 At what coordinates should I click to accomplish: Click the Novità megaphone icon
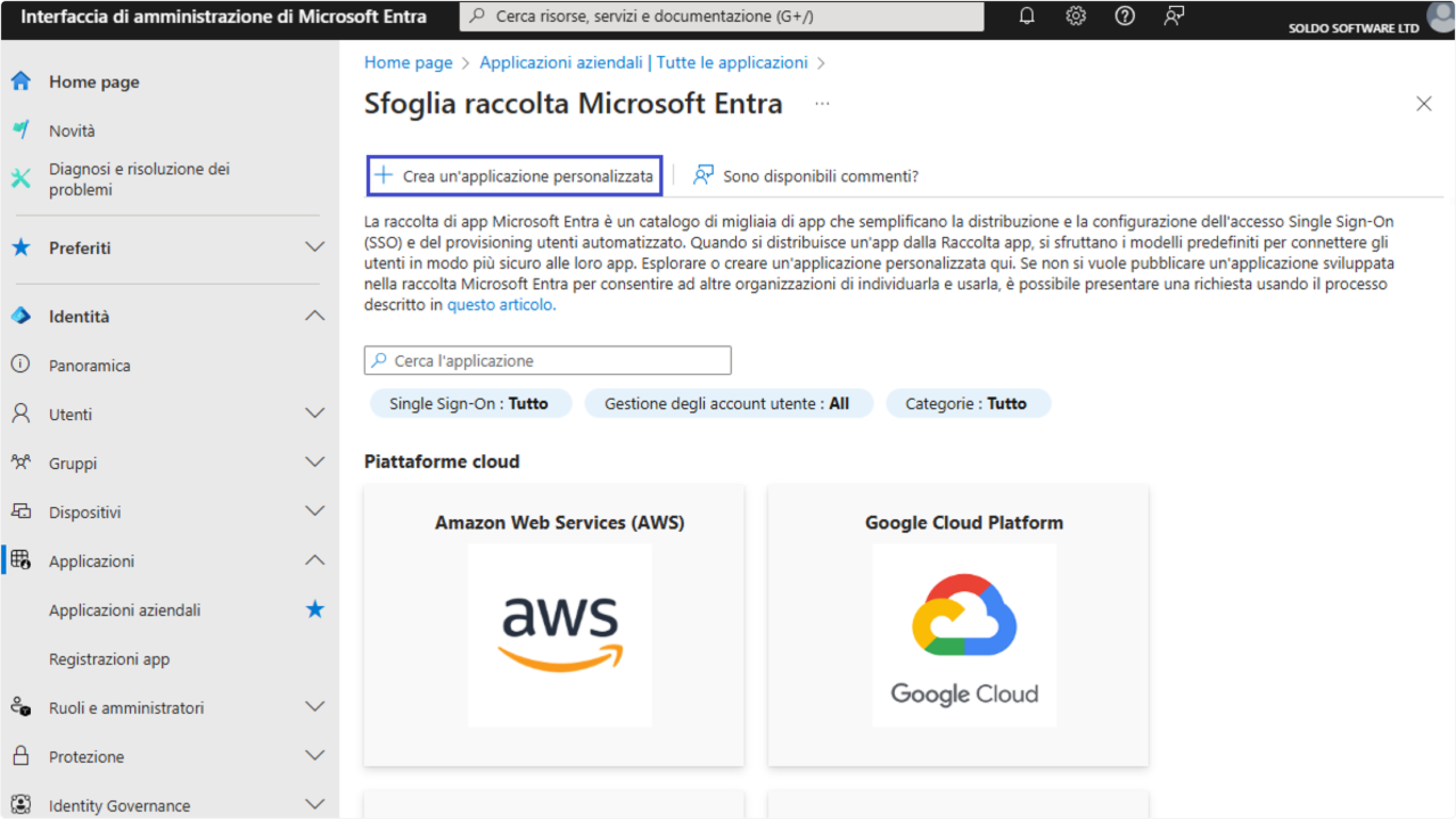point(21,130)
